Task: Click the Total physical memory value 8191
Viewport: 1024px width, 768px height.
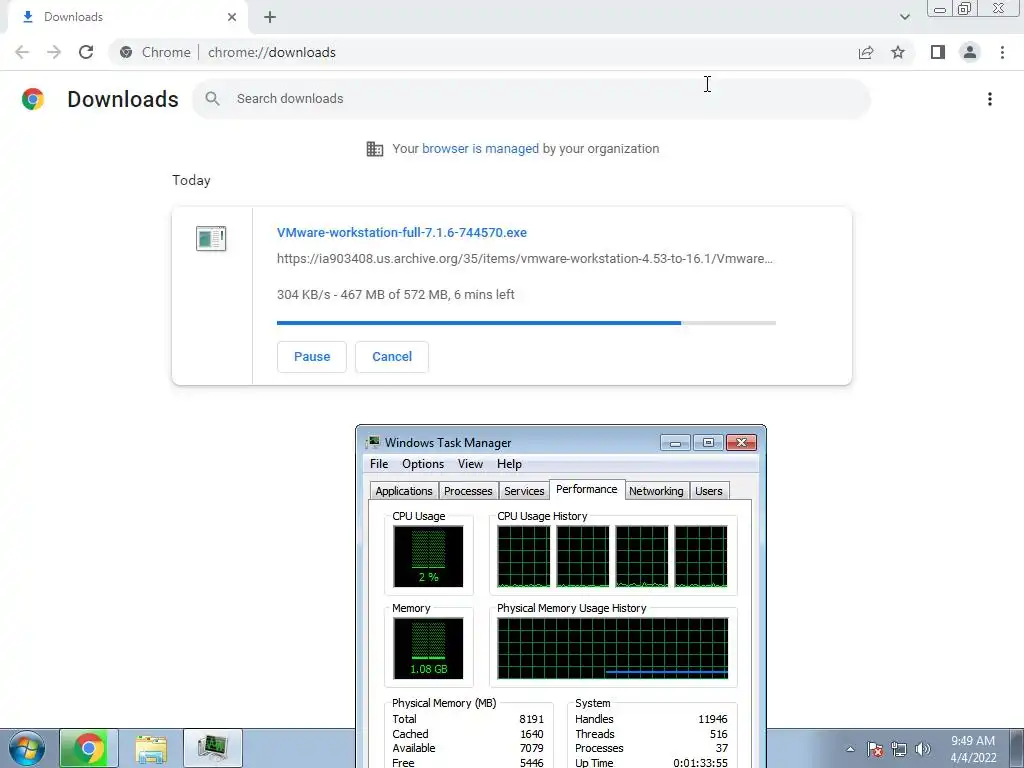Action: [x=531, y=719]
